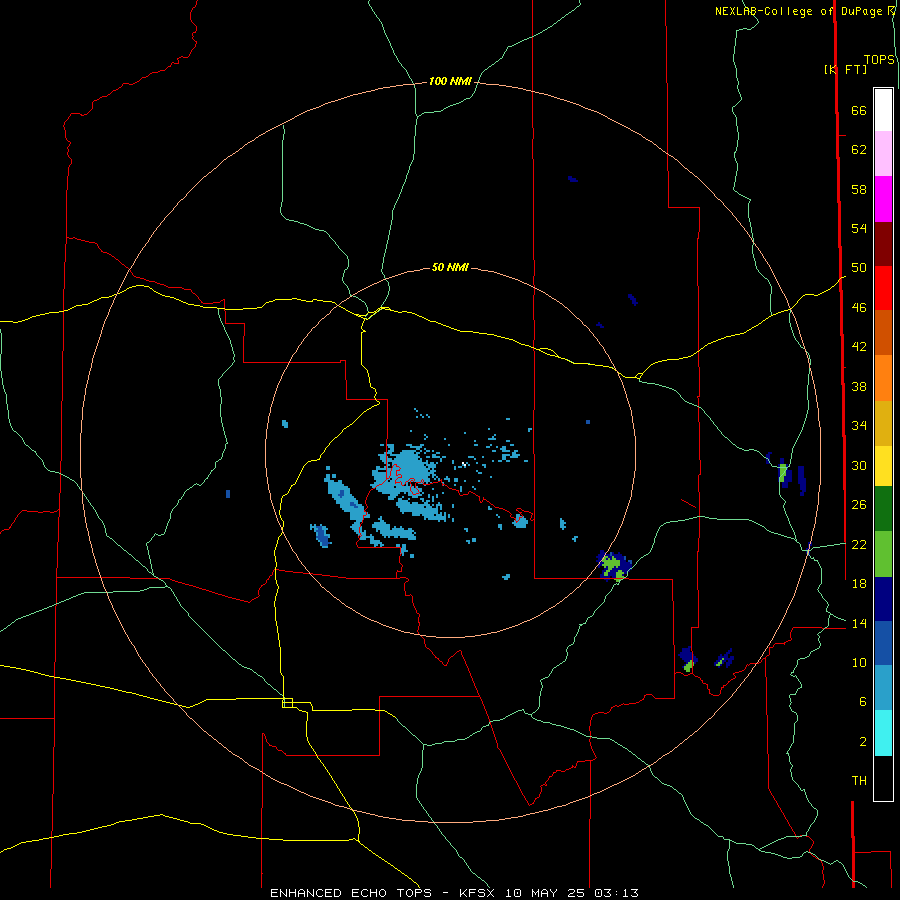Click the black TH threshold band in legend
The image size is (900, 900).
click(883, 778)
